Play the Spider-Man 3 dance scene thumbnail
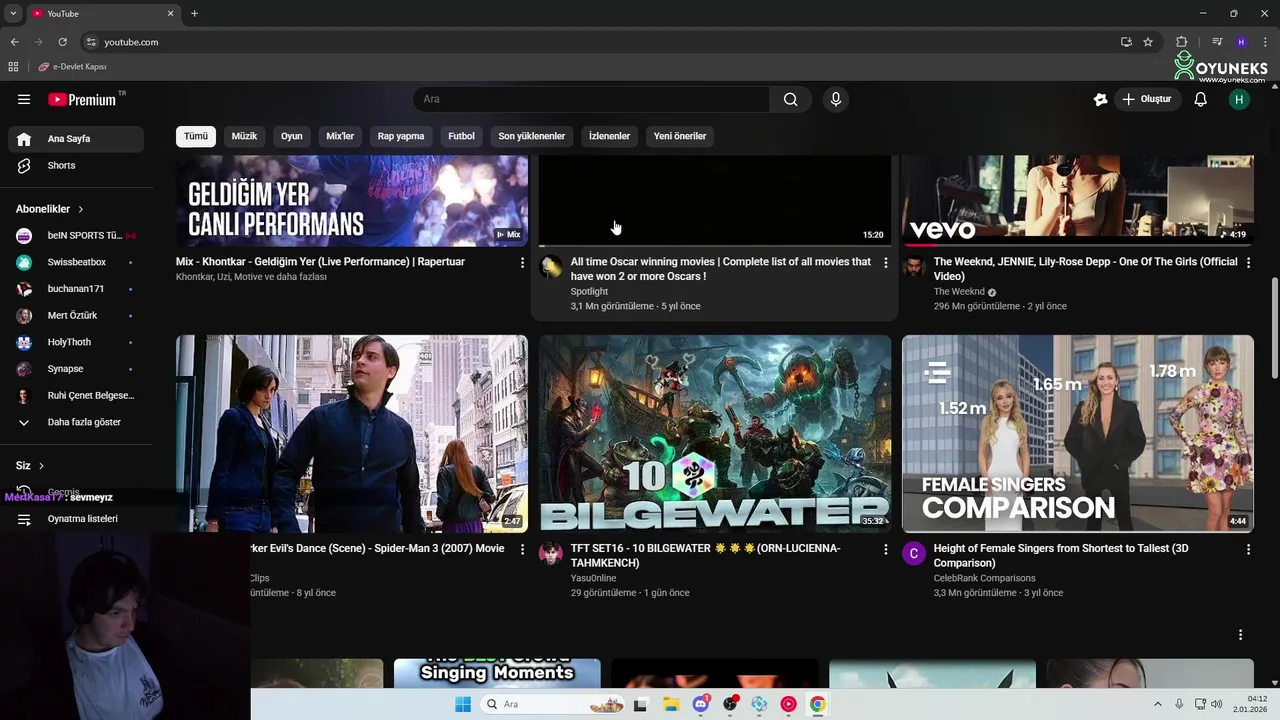The image size is (1280, 720). pos(352,433)
